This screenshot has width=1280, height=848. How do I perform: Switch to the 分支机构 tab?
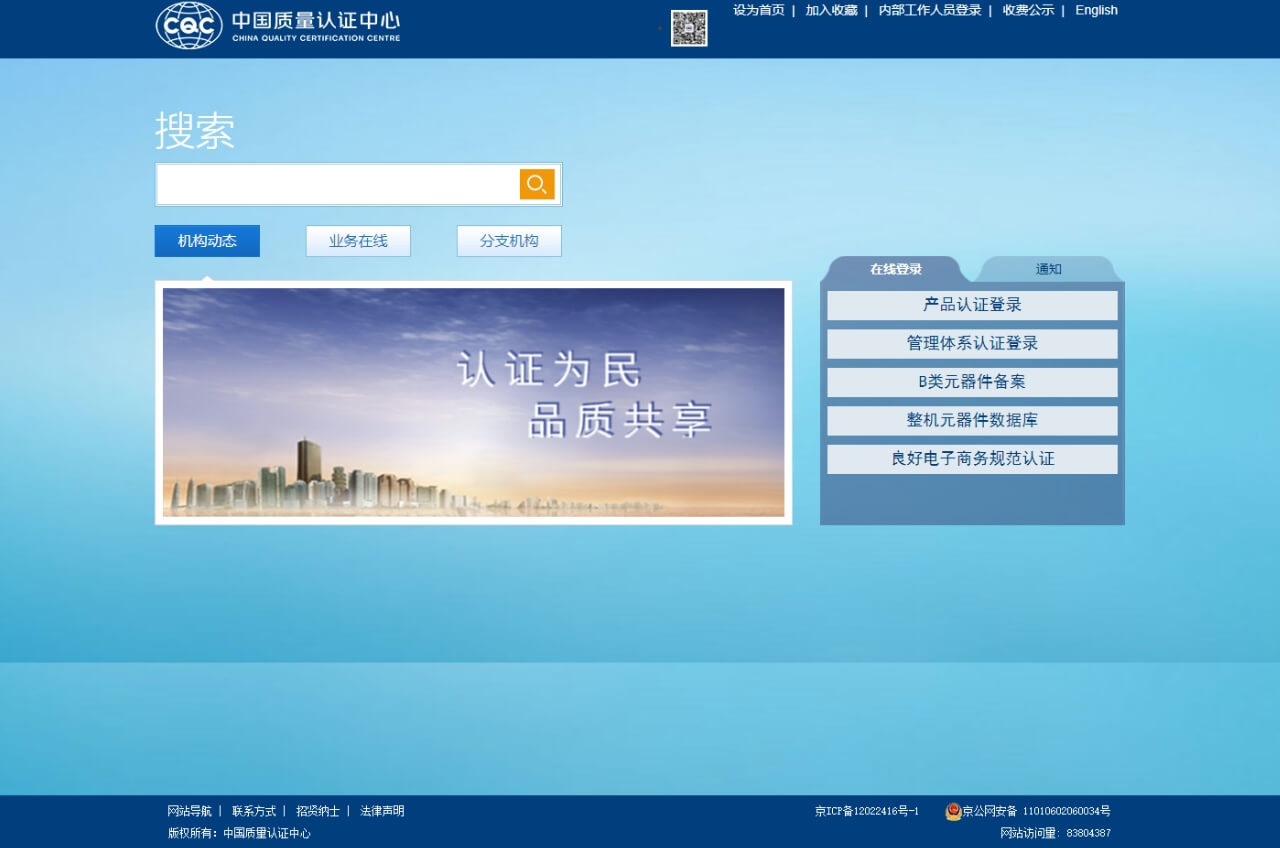[x=508, y=241]
